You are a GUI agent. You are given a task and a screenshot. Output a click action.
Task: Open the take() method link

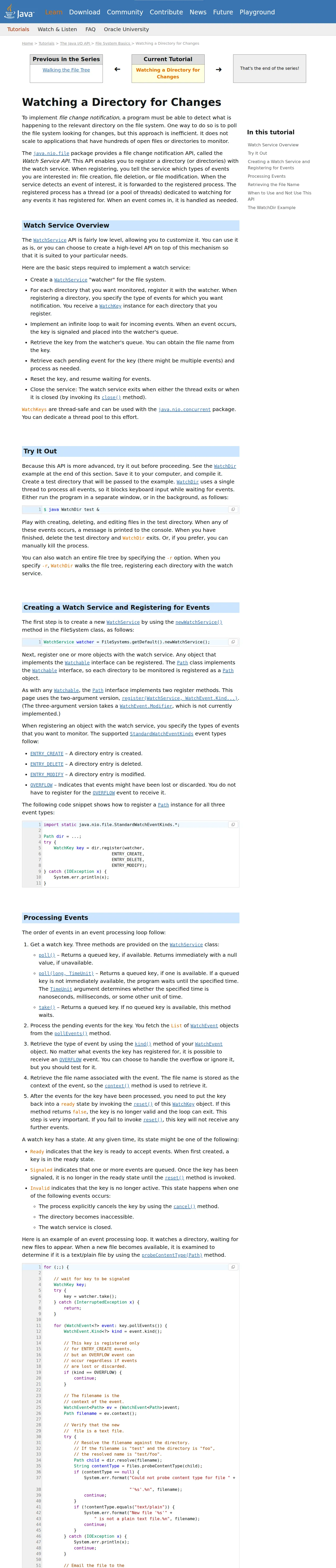click(47, 1007)
